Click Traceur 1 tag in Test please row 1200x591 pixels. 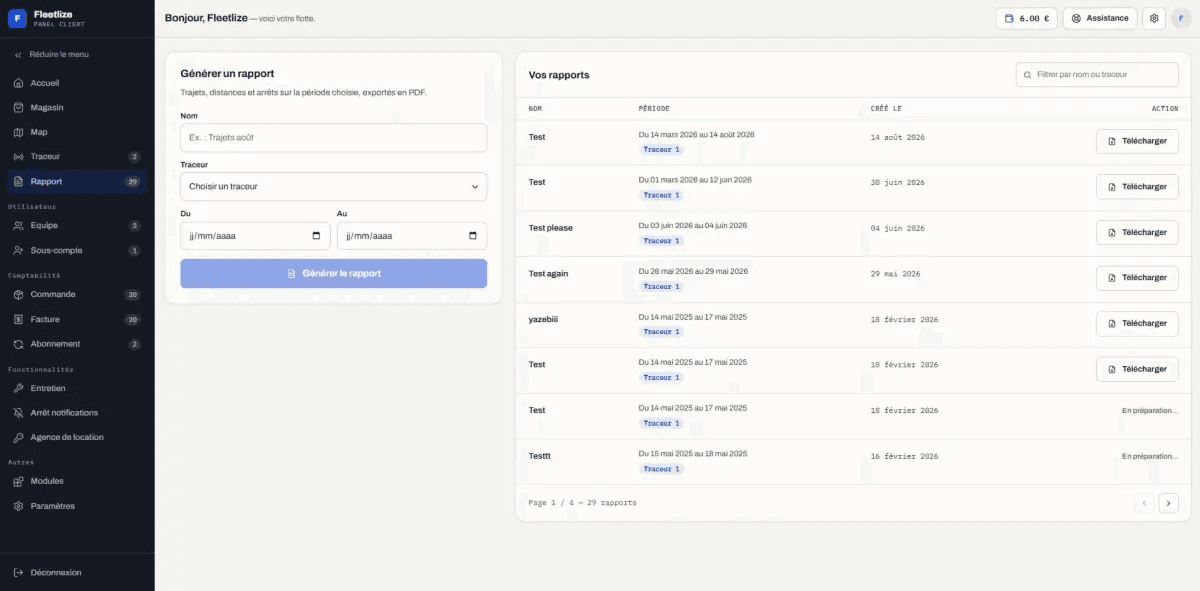coord(661,241)
